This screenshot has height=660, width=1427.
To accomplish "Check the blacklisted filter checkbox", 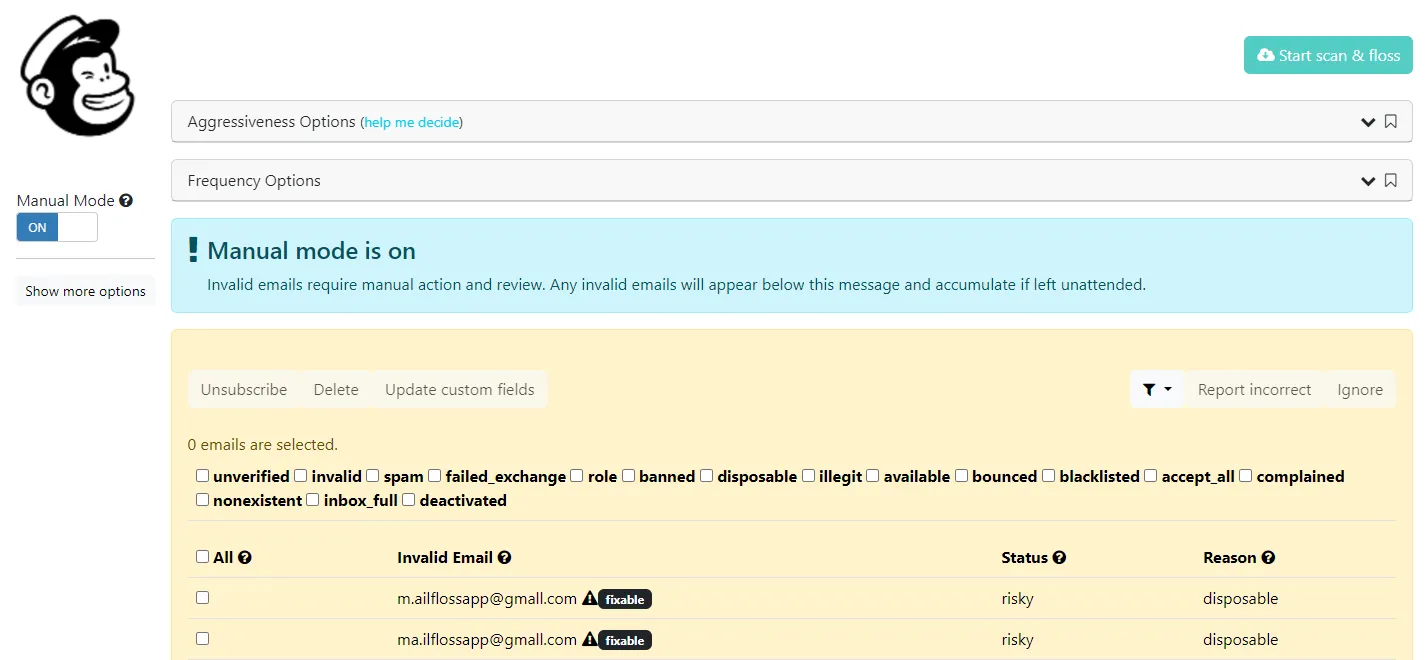I will tap(1049, 476).
